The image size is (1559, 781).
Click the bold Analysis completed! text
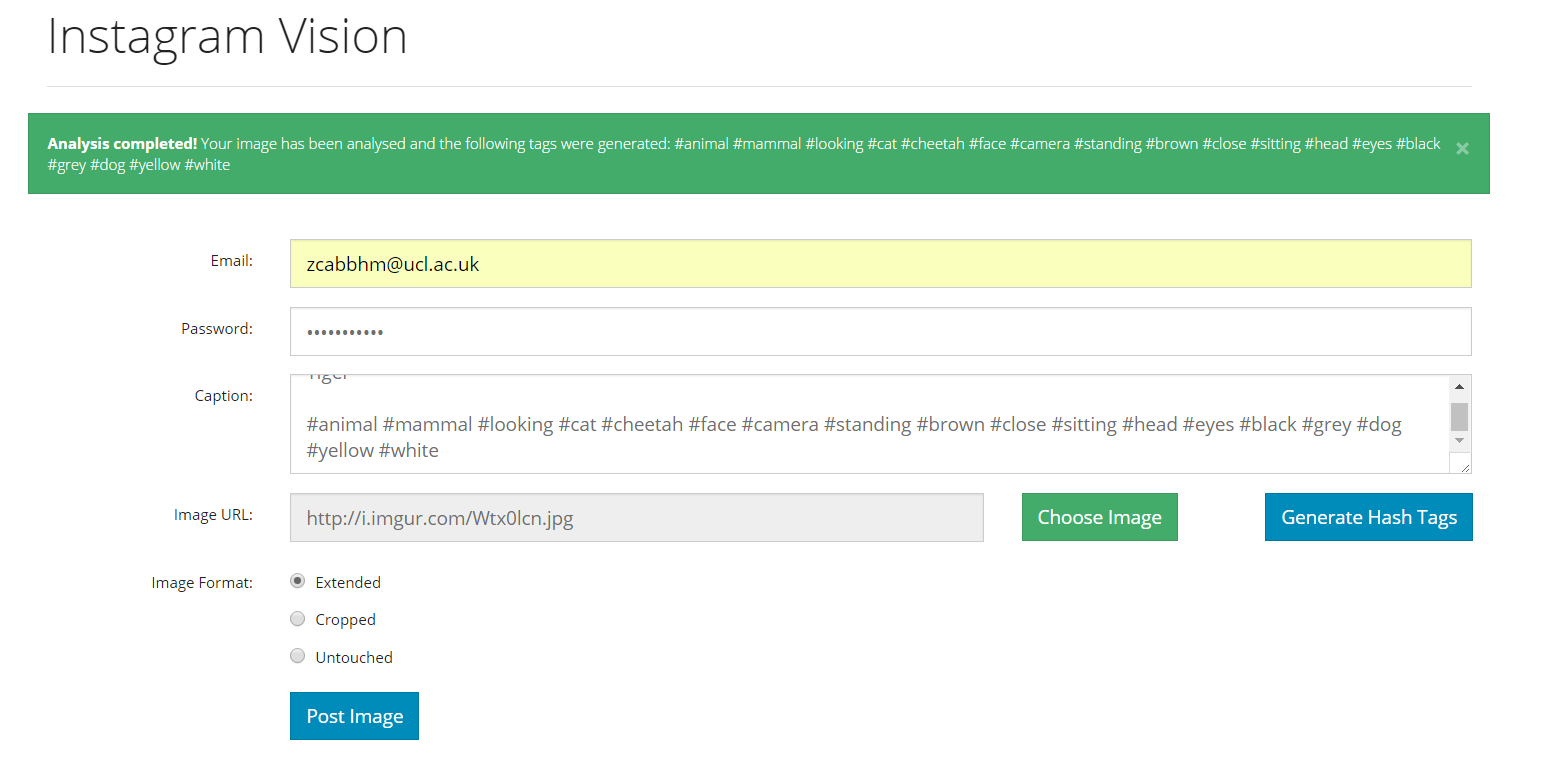[122, 144]
